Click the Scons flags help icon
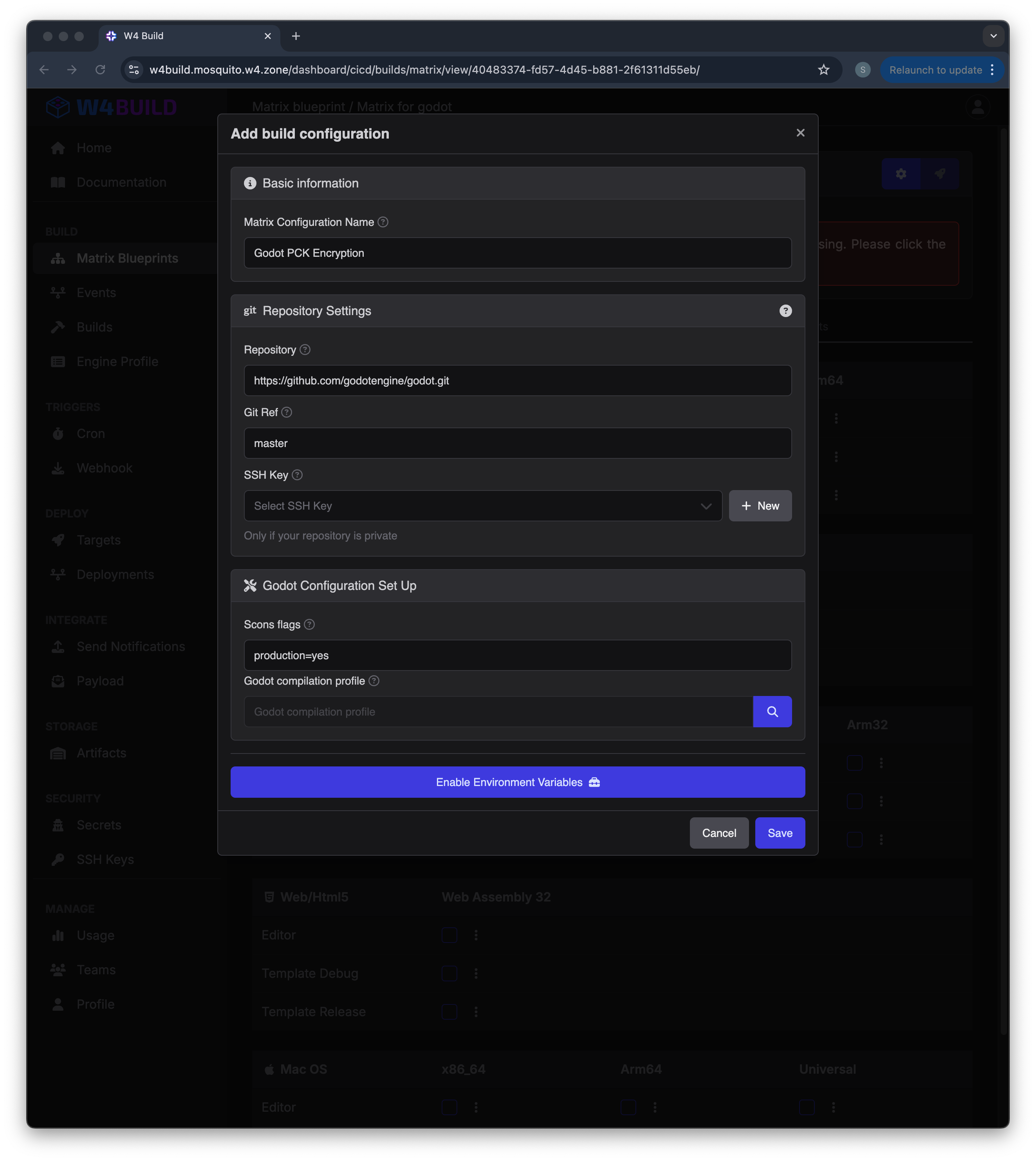This screenshot has height=1161, width=1036. pos(310,624)
